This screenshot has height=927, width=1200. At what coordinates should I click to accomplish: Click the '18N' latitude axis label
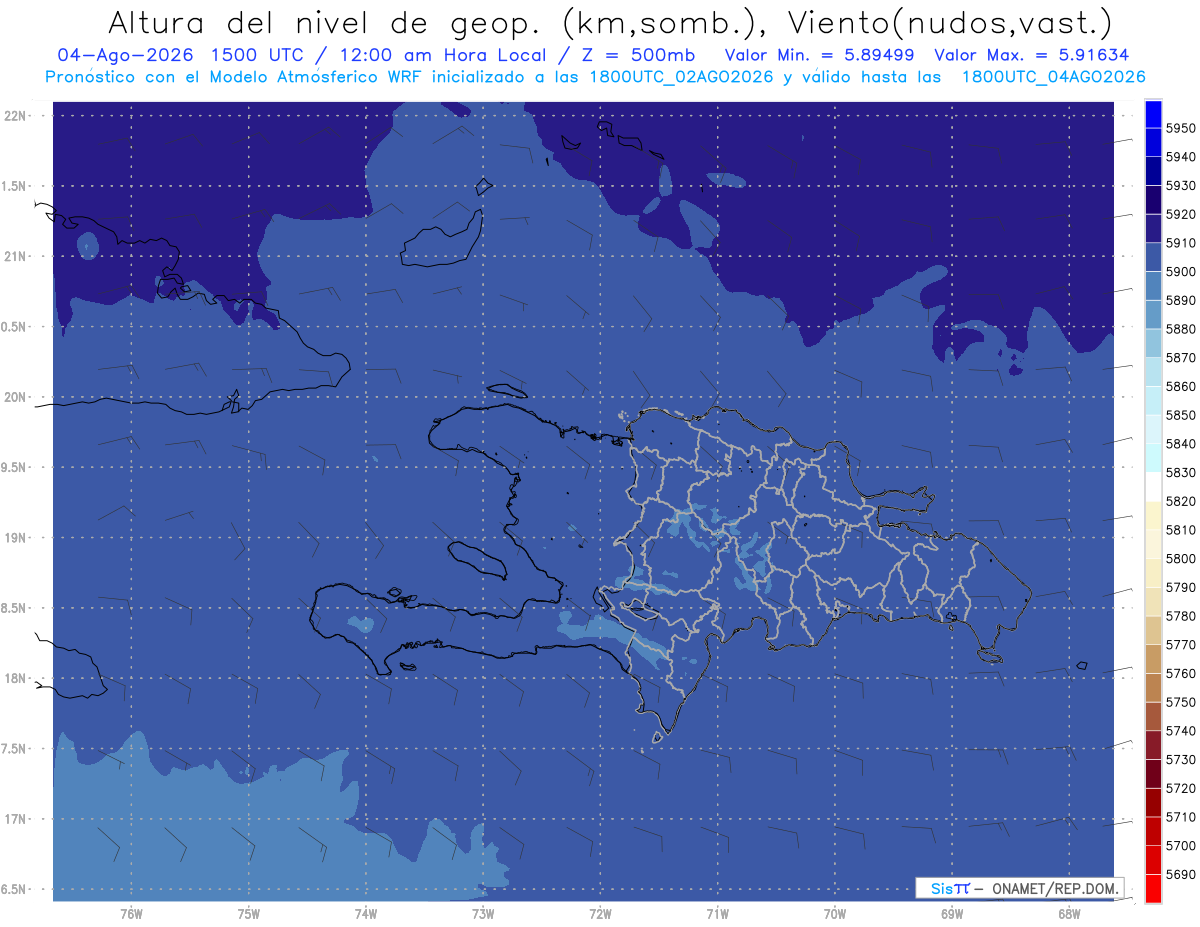pyautogui.click(x=15, y=678)
